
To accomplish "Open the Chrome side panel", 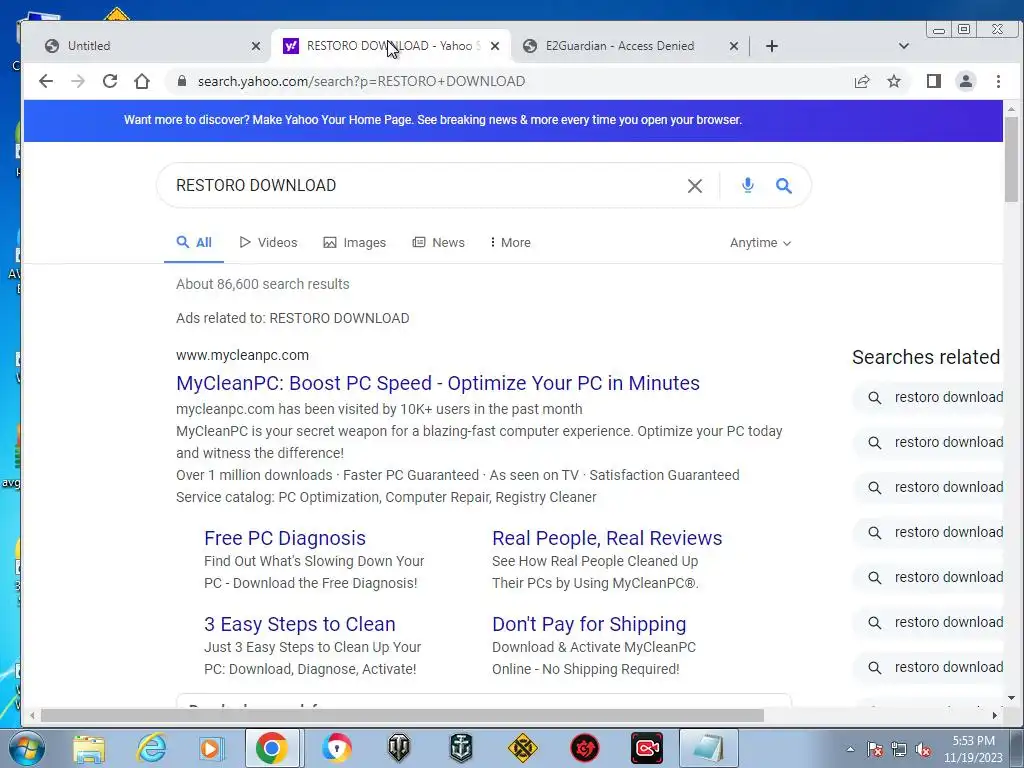I will 934,81.
